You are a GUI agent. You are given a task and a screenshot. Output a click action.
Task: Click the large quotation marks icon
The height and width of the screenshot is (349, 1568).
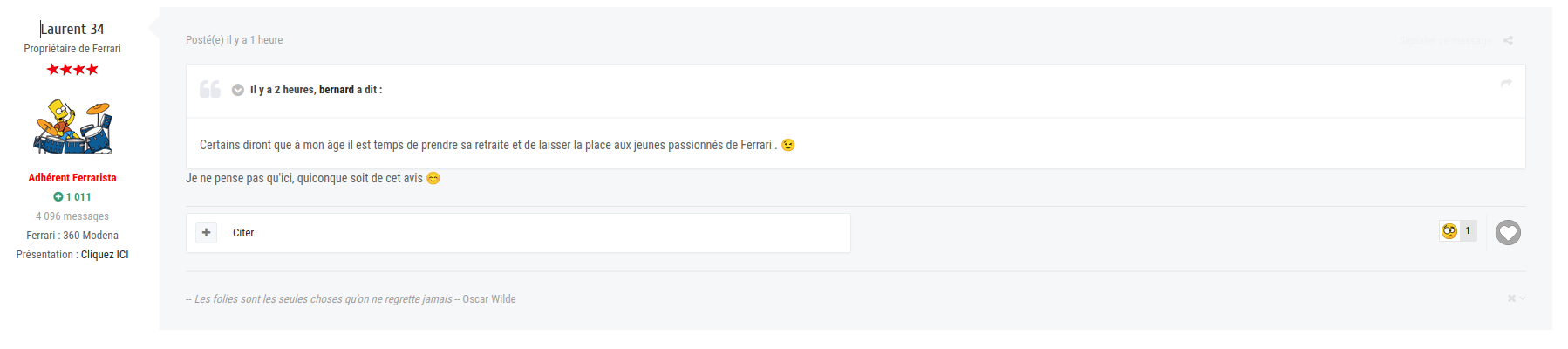pyautogui.click(x=209, y=89)
